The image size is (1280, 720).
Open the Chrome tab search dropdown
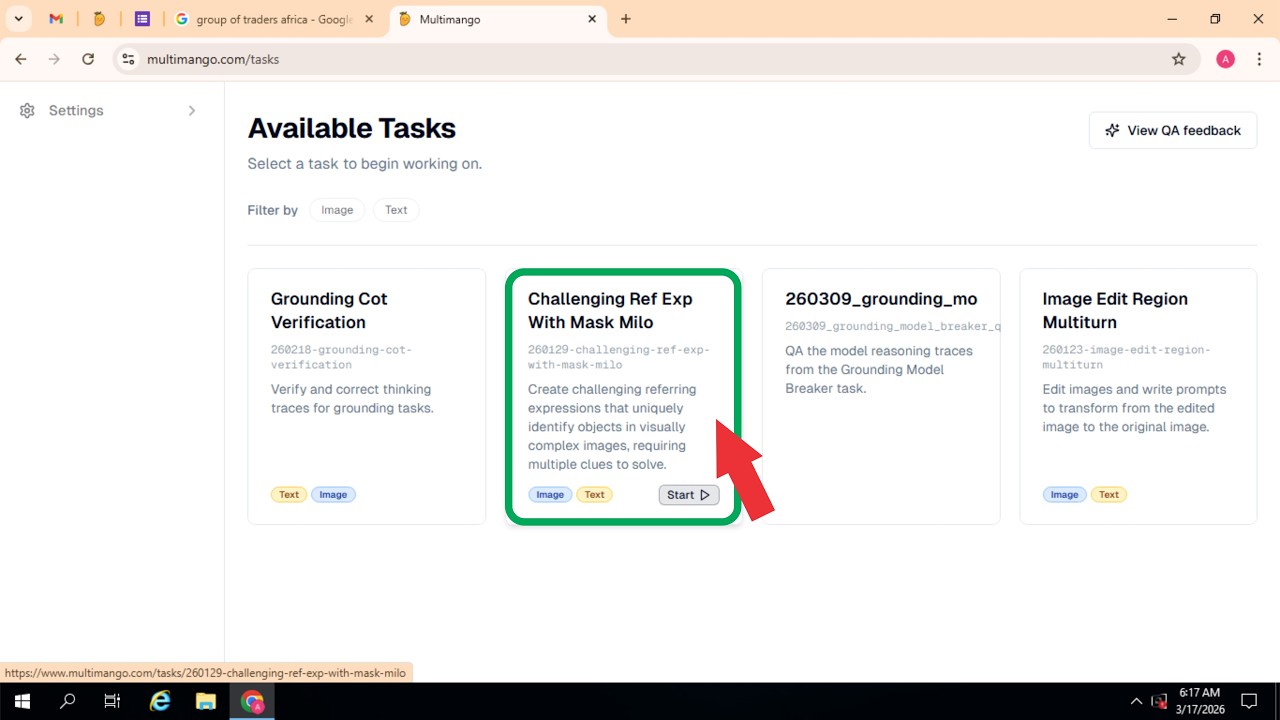click(x=19, y=19)
